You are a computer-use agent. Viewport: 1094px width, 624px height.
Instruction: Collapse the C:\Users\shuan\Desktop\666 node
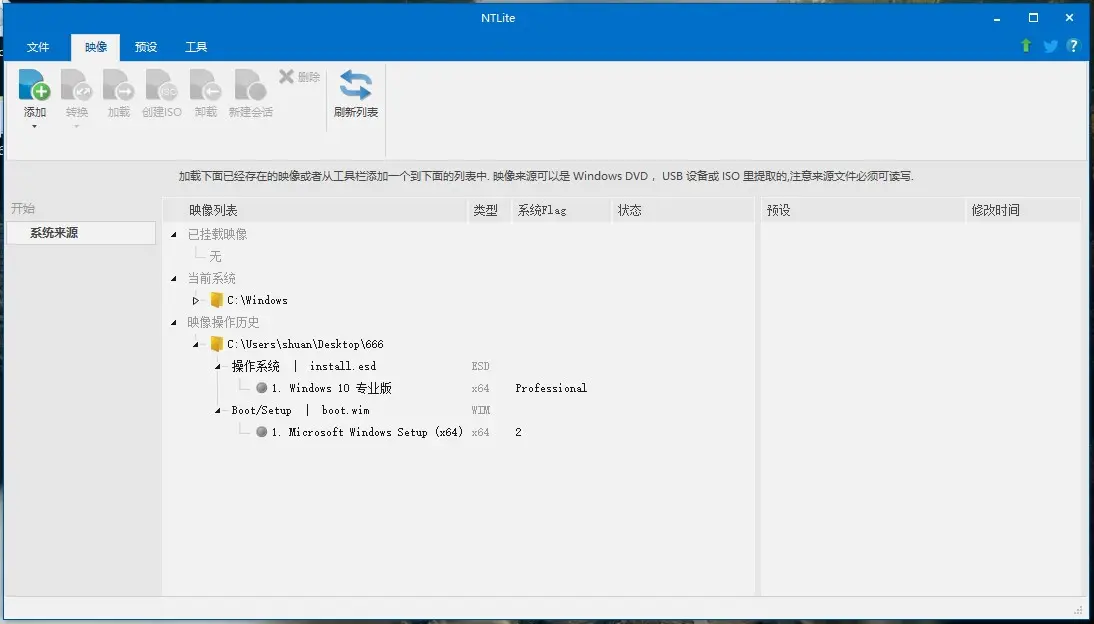(196, 344)
